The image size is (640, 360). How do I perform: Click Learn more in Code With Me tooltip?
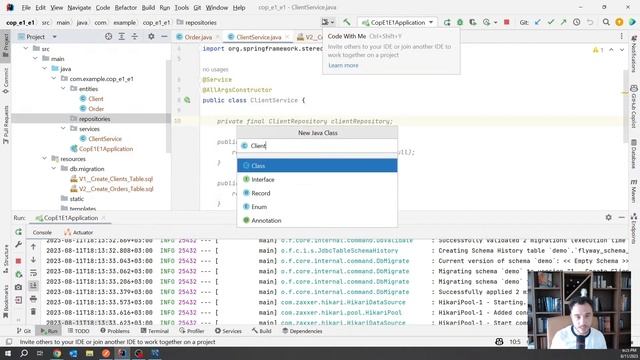(343, 65)
